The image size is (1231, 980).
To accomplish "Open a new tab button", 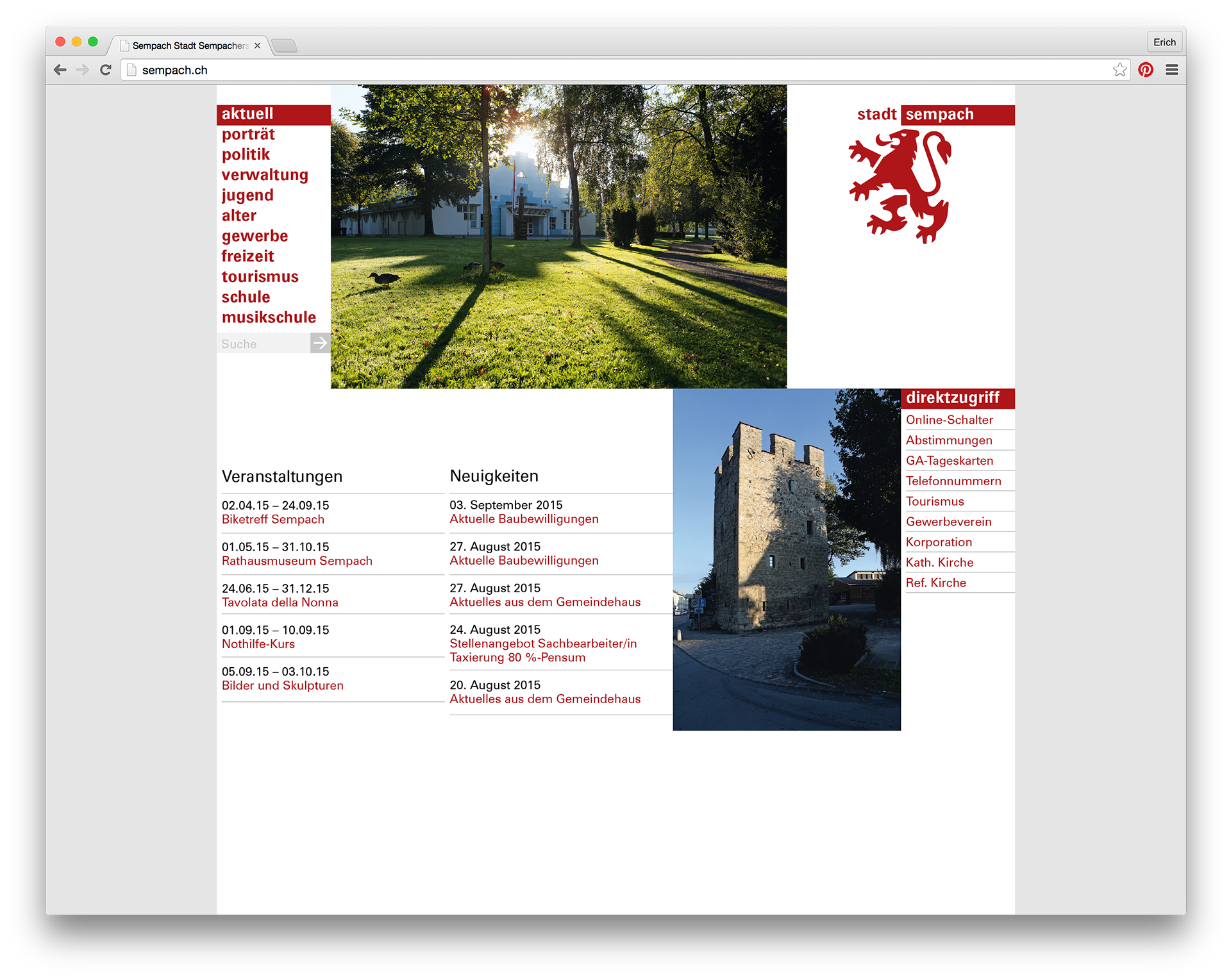I will pos(284,46).
